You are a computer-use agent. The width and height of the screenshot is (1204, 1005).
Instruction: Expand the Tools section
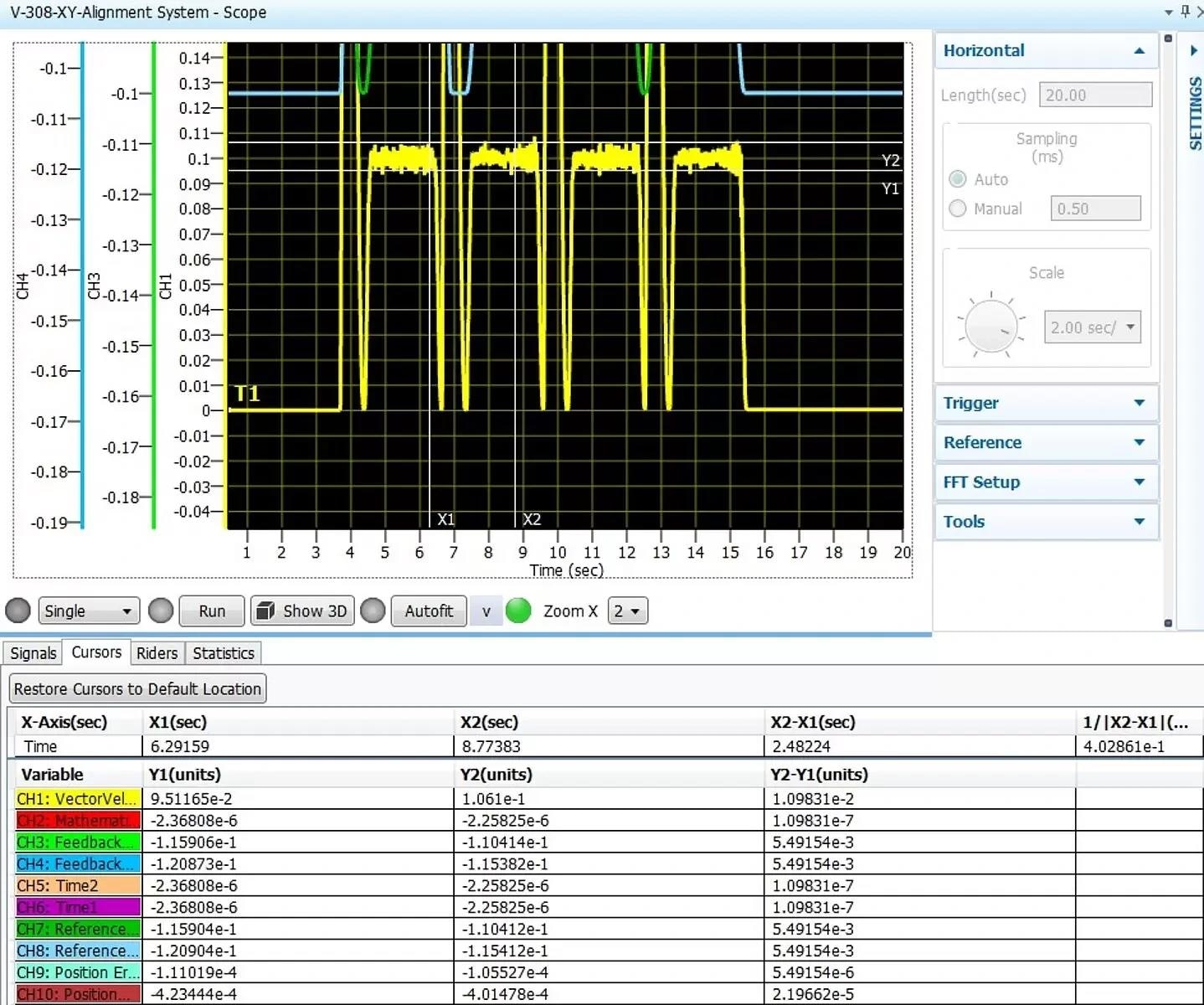click(1046, 521)
